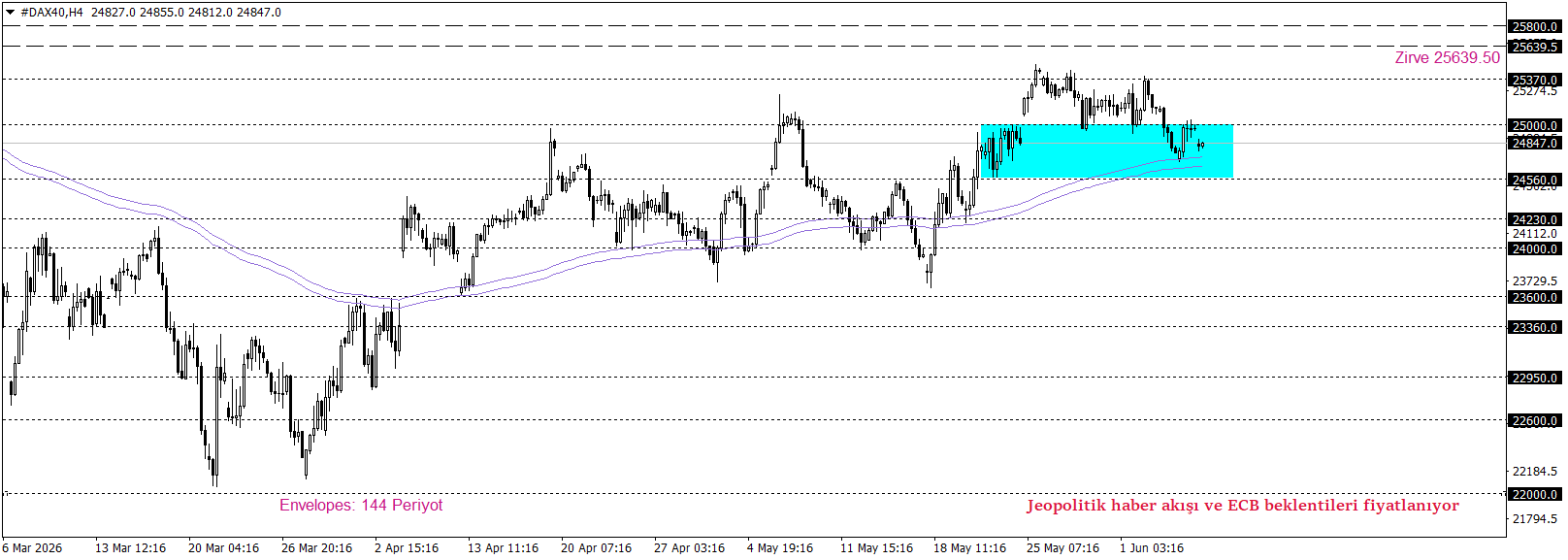Click the 22000.0 price level tag
The image size is (1568, 560).
click(x=1535, y=494)
